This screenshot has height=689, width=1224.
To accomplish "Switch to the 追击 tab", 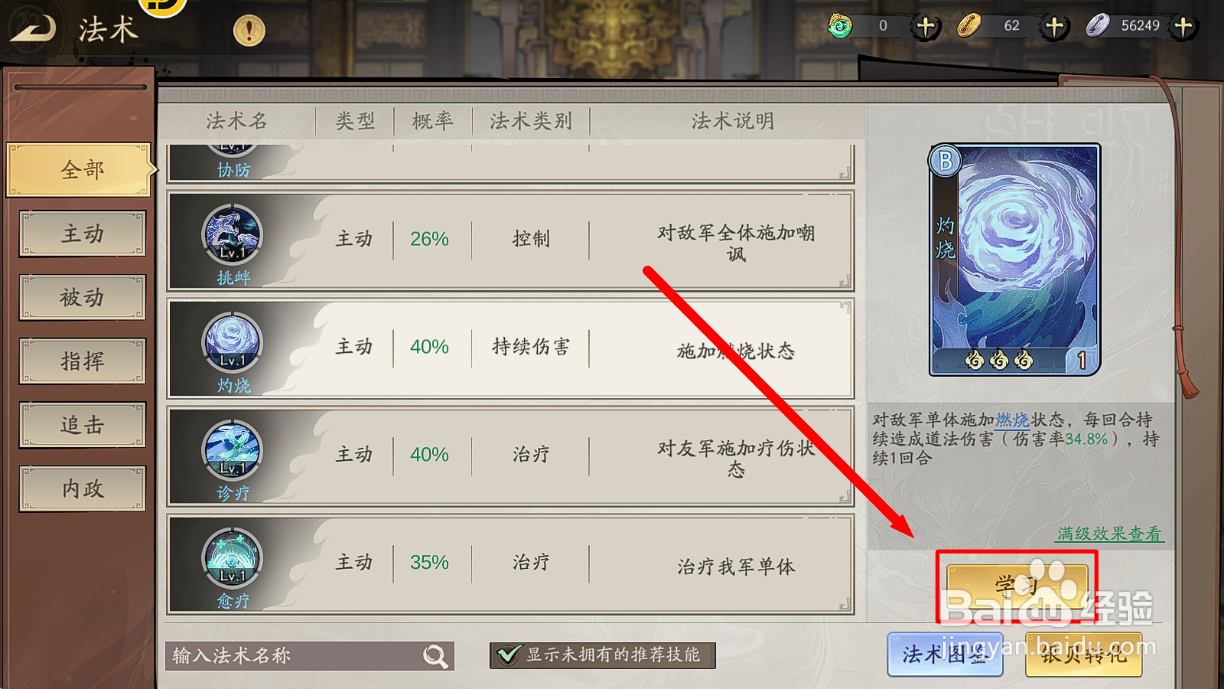I will click(82, 425).
